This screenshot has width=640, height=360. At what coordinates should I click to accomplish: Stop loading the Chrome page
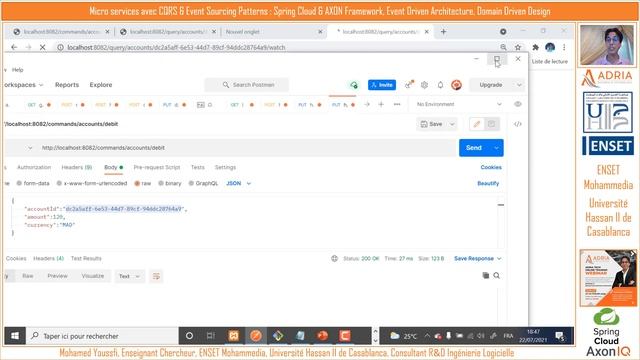(42, 47)
